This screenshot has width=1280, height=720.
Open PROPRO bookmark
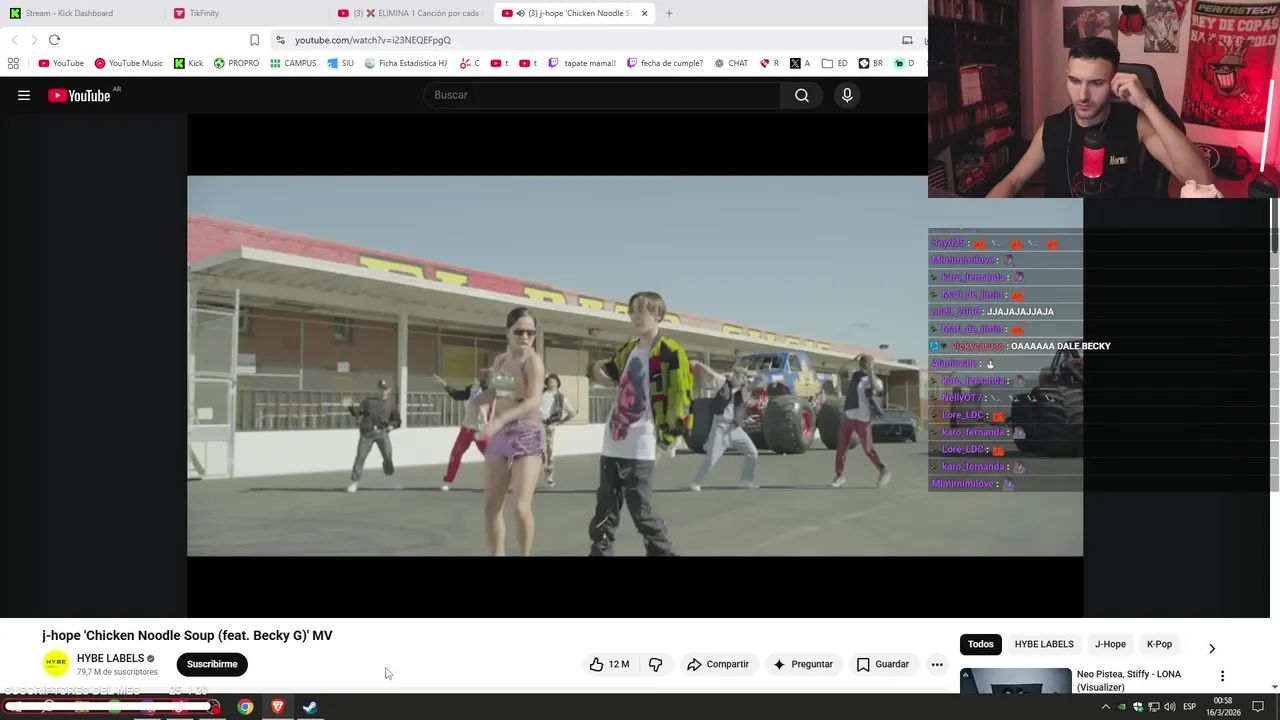pyautogui.click(x=236, y=63)
